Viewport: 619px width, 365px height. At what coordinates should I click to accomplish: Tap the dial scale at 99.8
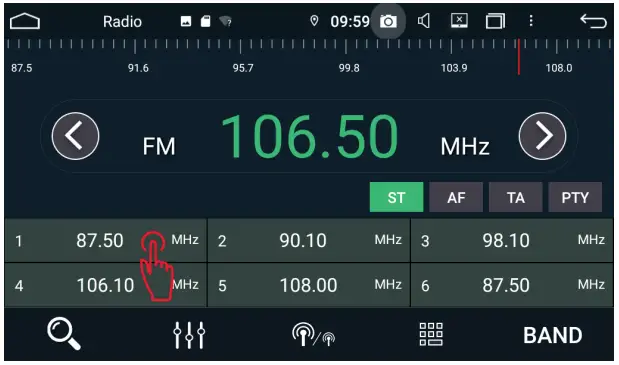(x=349, y=68)
